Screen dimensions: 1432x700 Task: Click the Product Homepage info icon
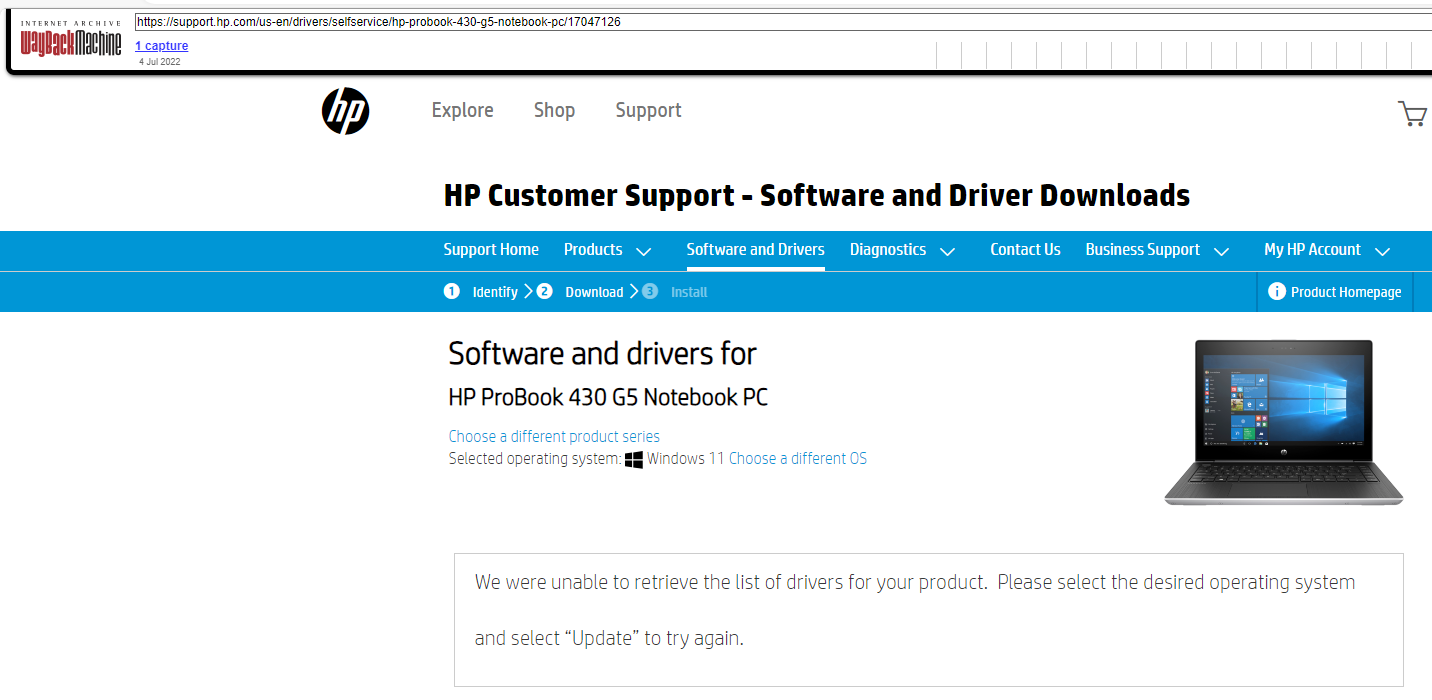pos(1276,292)
